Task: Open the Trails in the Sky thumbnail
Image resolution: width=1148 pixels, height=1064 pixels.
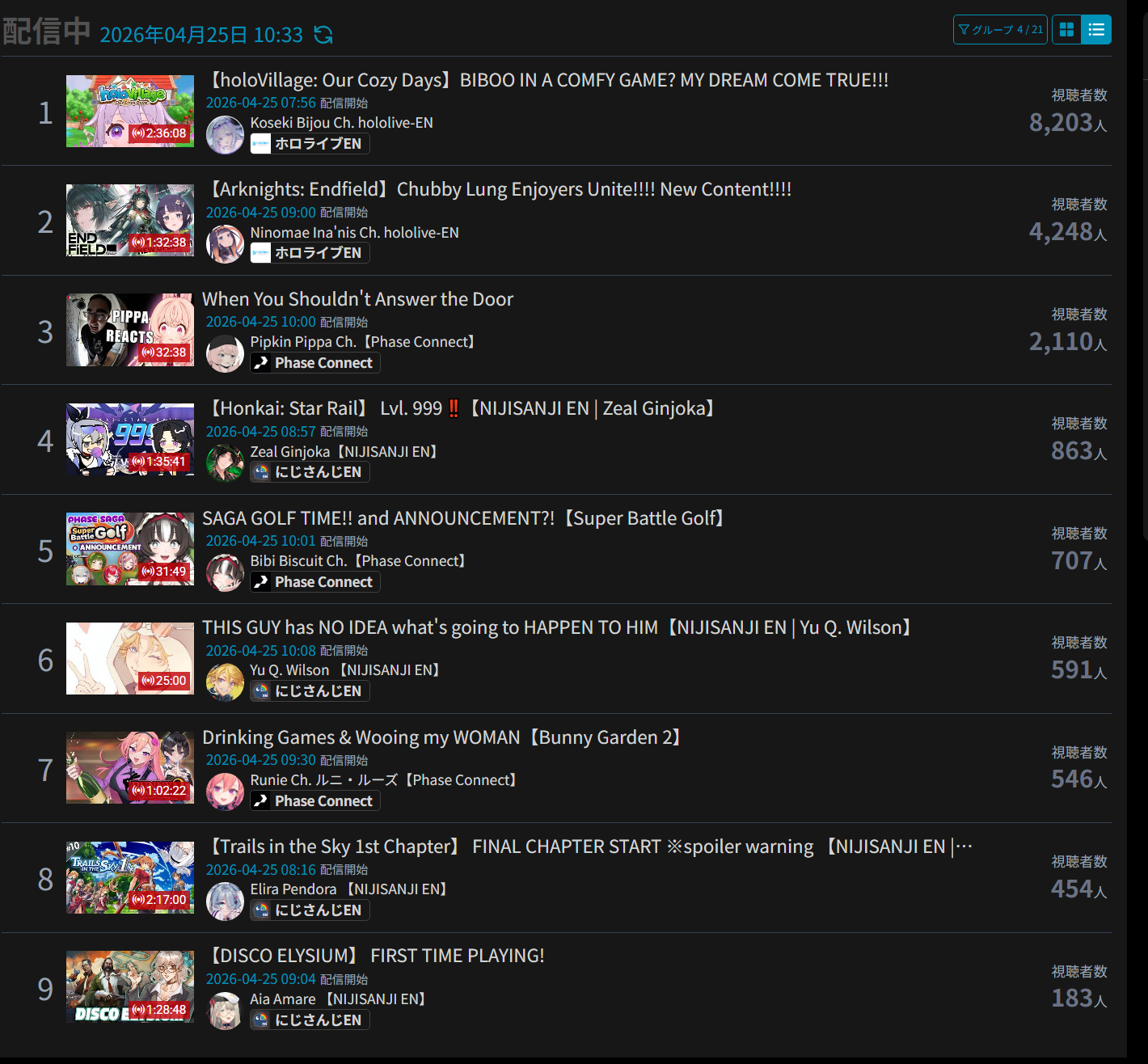Action: (130, 877)
